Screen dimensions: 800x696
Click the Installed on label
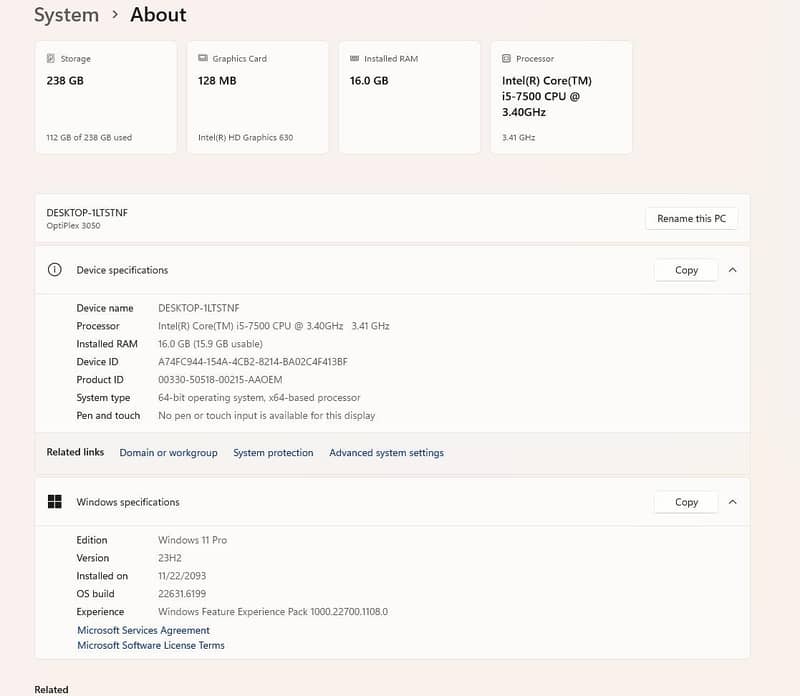point(102,576)
